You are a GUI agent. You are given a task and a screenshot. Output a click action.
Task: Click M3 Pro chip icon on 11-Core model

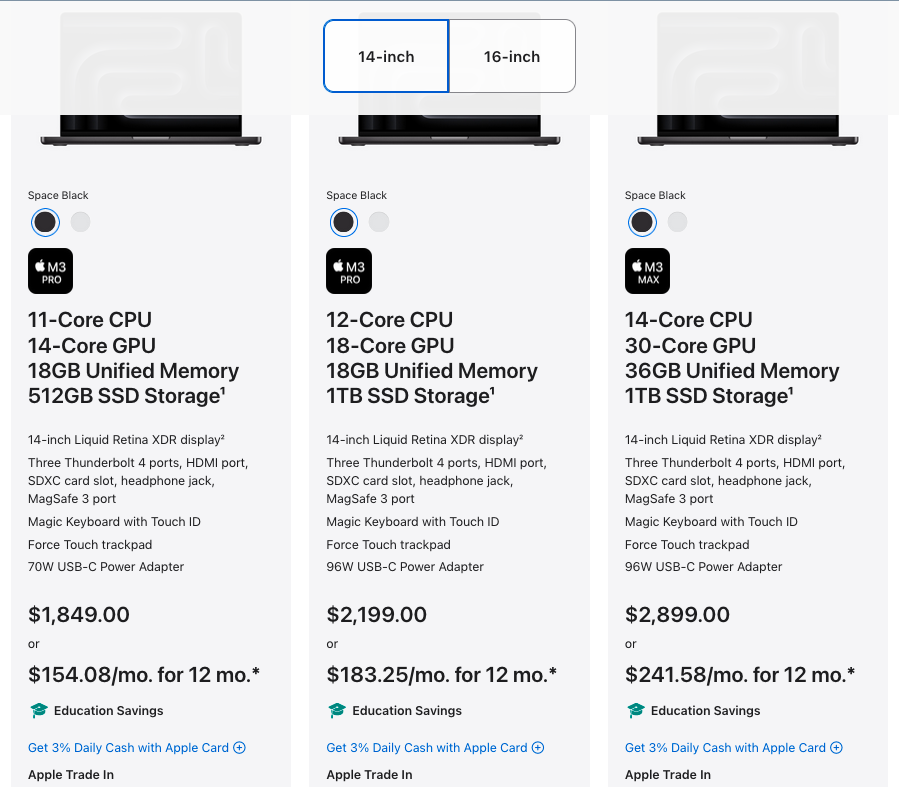tap(50, 271)
